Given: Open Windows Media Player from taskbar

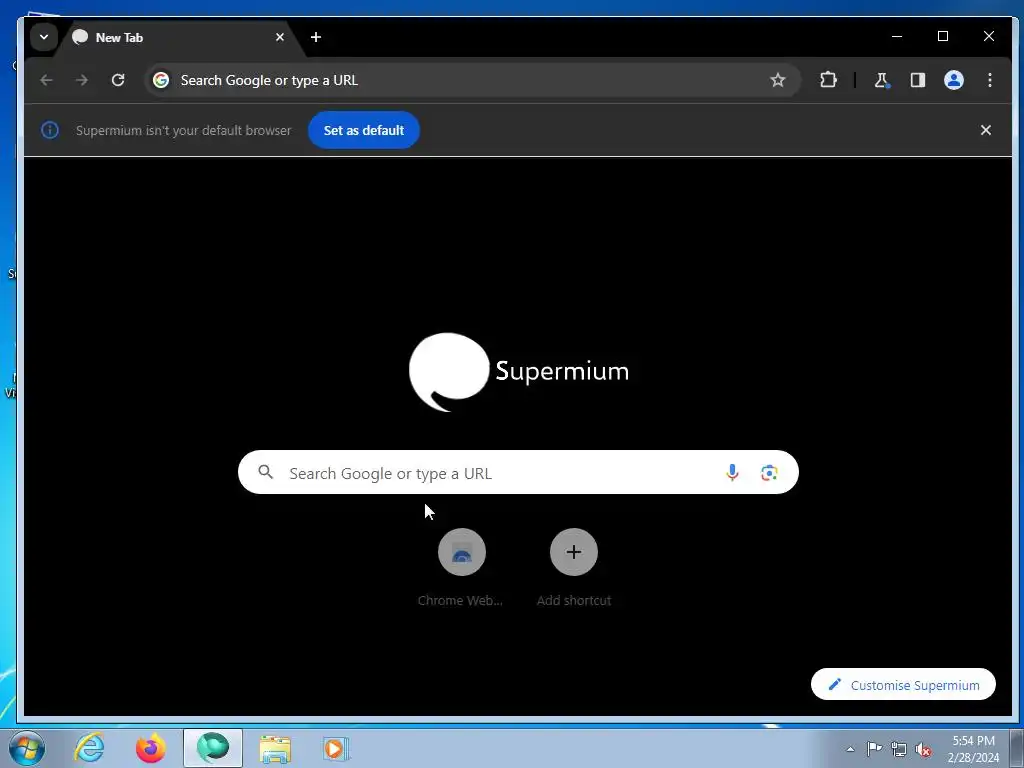Looking at the screenshot, I should click(336, 748).
